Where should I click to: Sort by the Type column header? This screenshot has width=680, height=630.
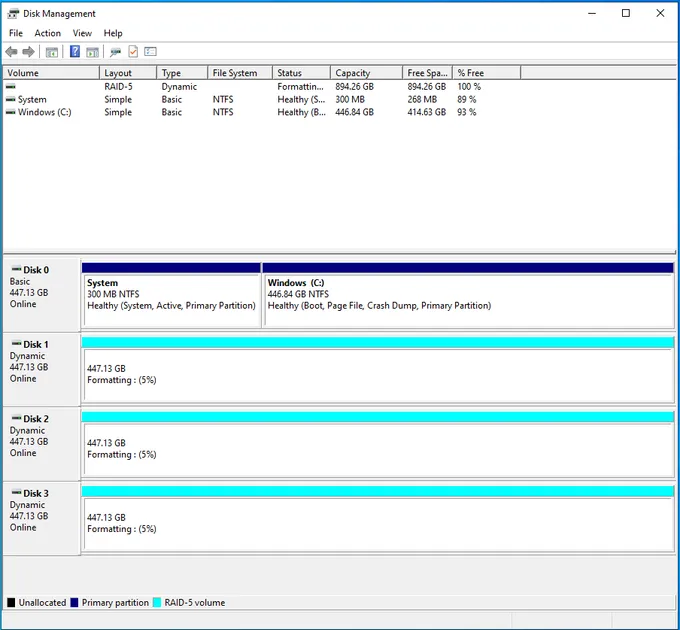point(182,73)
